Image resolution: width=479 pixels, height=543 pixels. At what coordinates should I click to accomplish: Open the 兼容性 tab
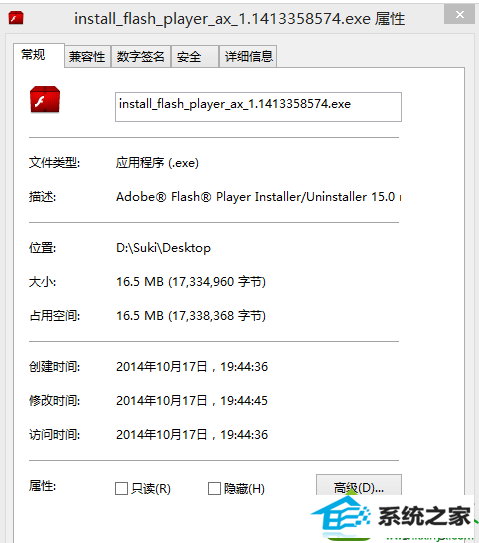pos(87,56)
